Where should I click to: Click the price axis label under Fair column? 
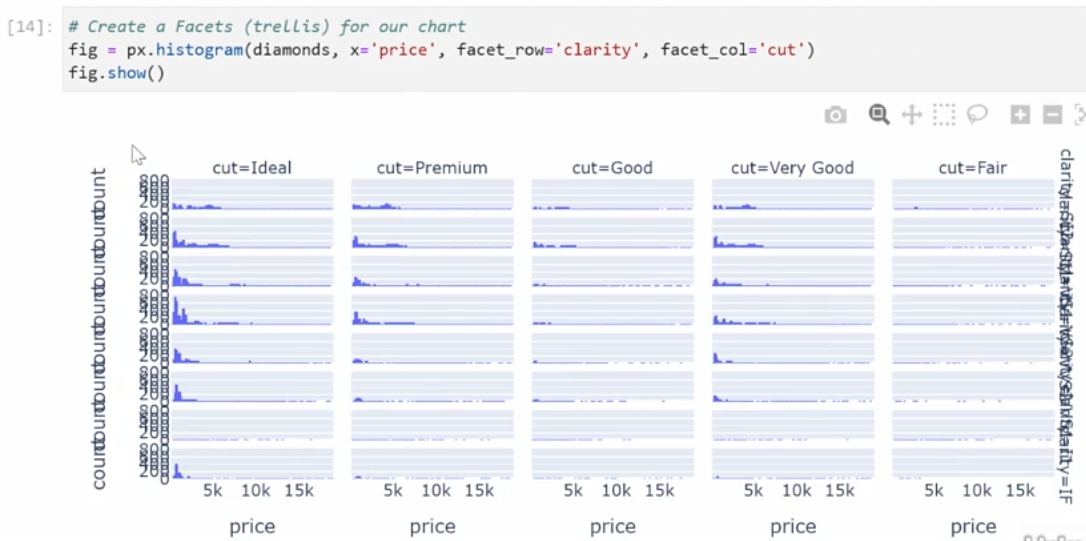pos(972,526)
